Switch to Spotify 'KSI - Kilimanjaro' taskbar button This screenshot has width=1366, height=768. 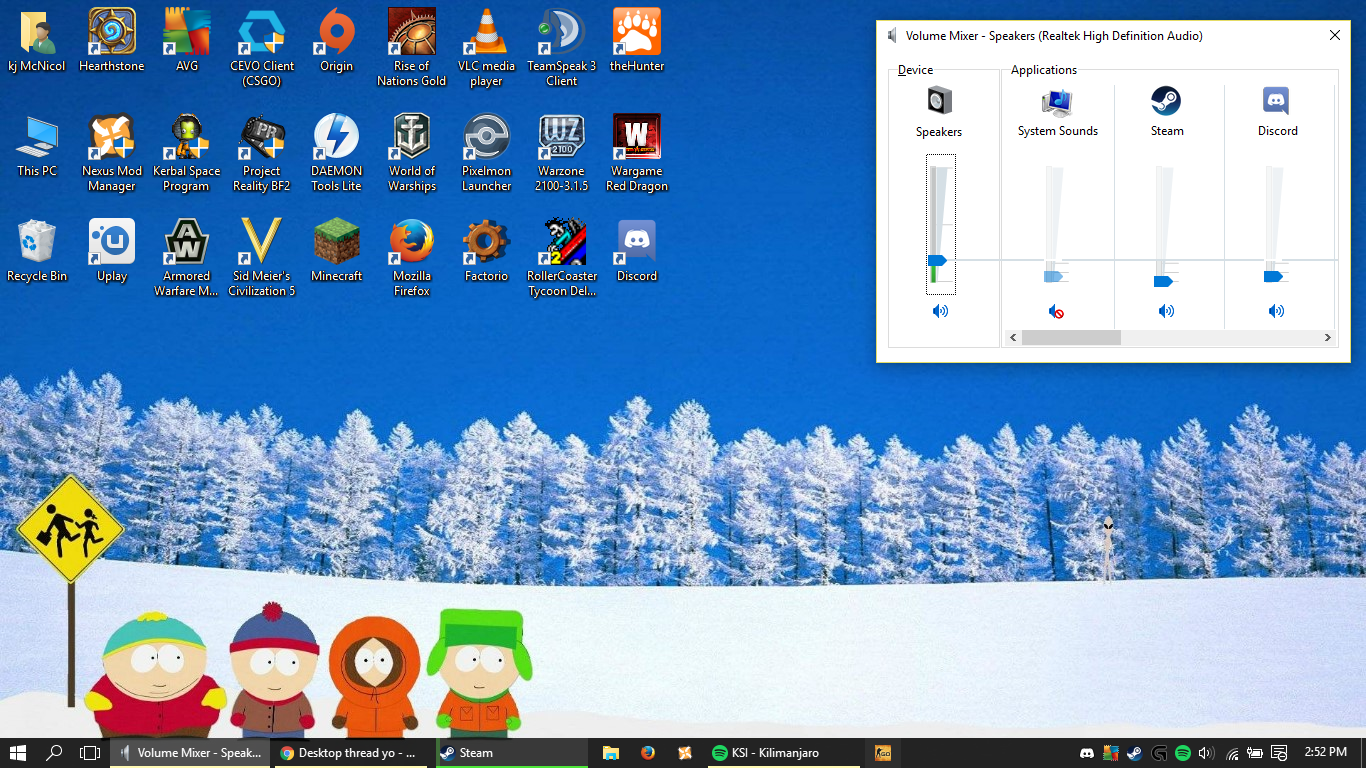click(783, 753)
